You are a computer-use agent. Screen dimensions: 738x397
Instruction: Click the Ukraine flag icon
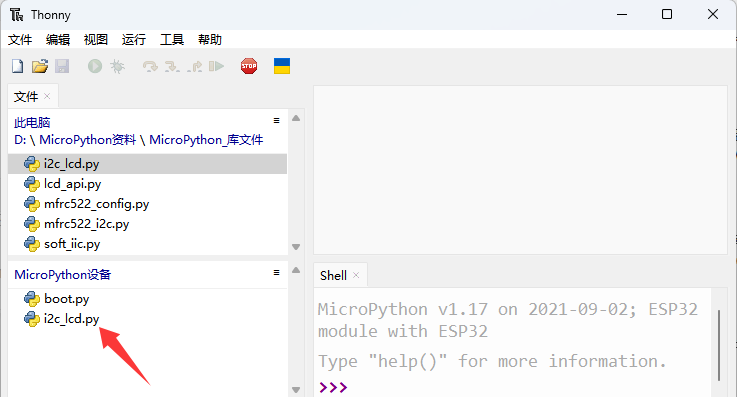(282, 66)
